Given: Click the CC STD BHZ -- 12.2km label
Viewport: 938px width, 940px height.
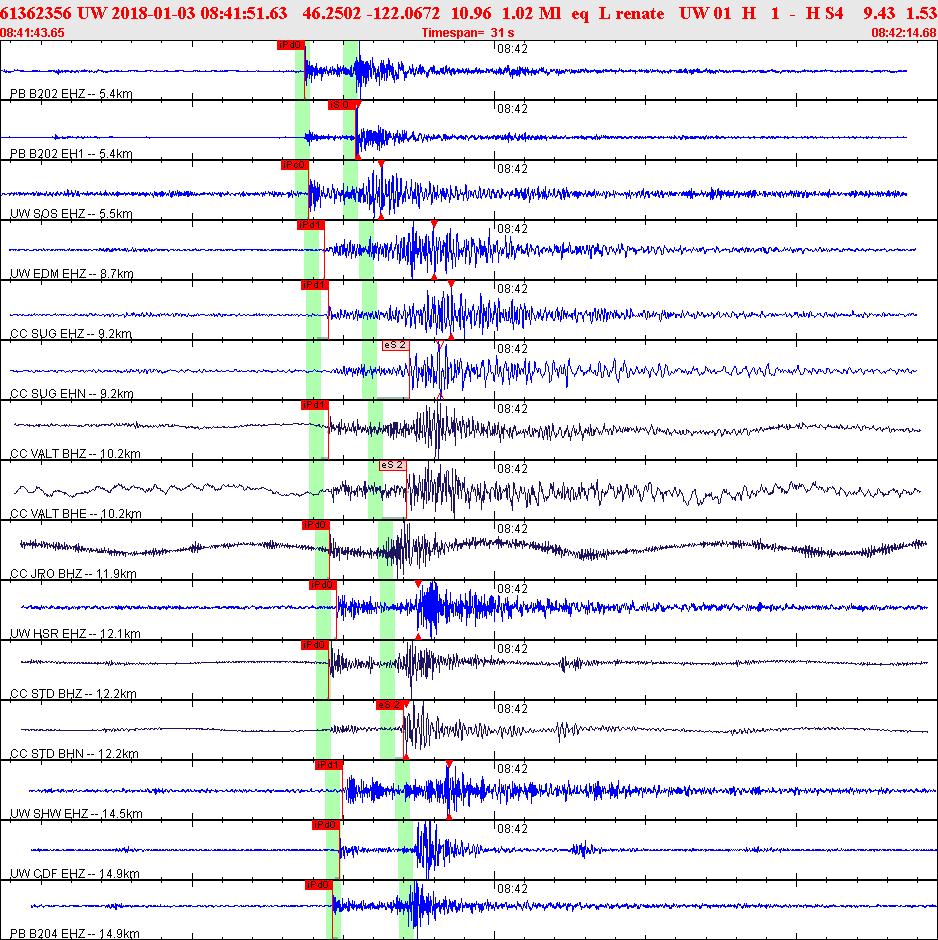Looking at the screenshot, I should pyautogui.click(x=74, y=693).
